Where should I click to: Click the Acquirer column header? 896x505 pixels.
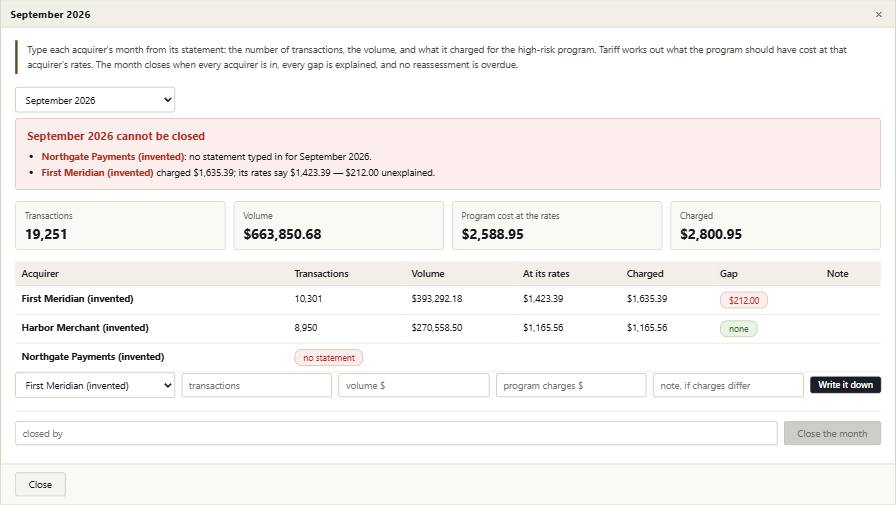[40, 274]
